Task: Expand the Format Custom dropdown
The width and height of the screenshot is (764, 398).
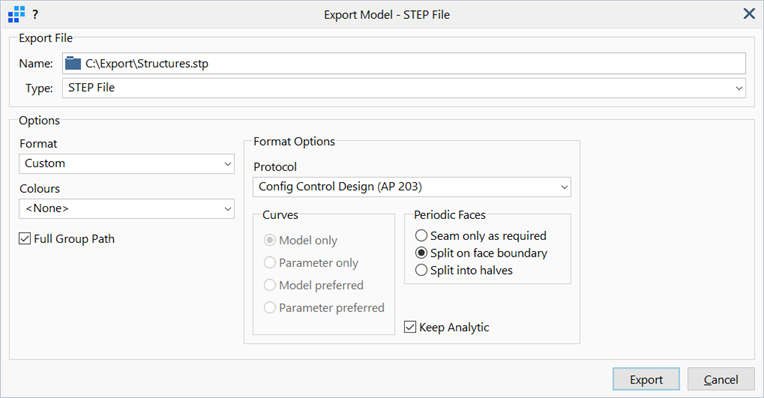Action: pos(127,164)
